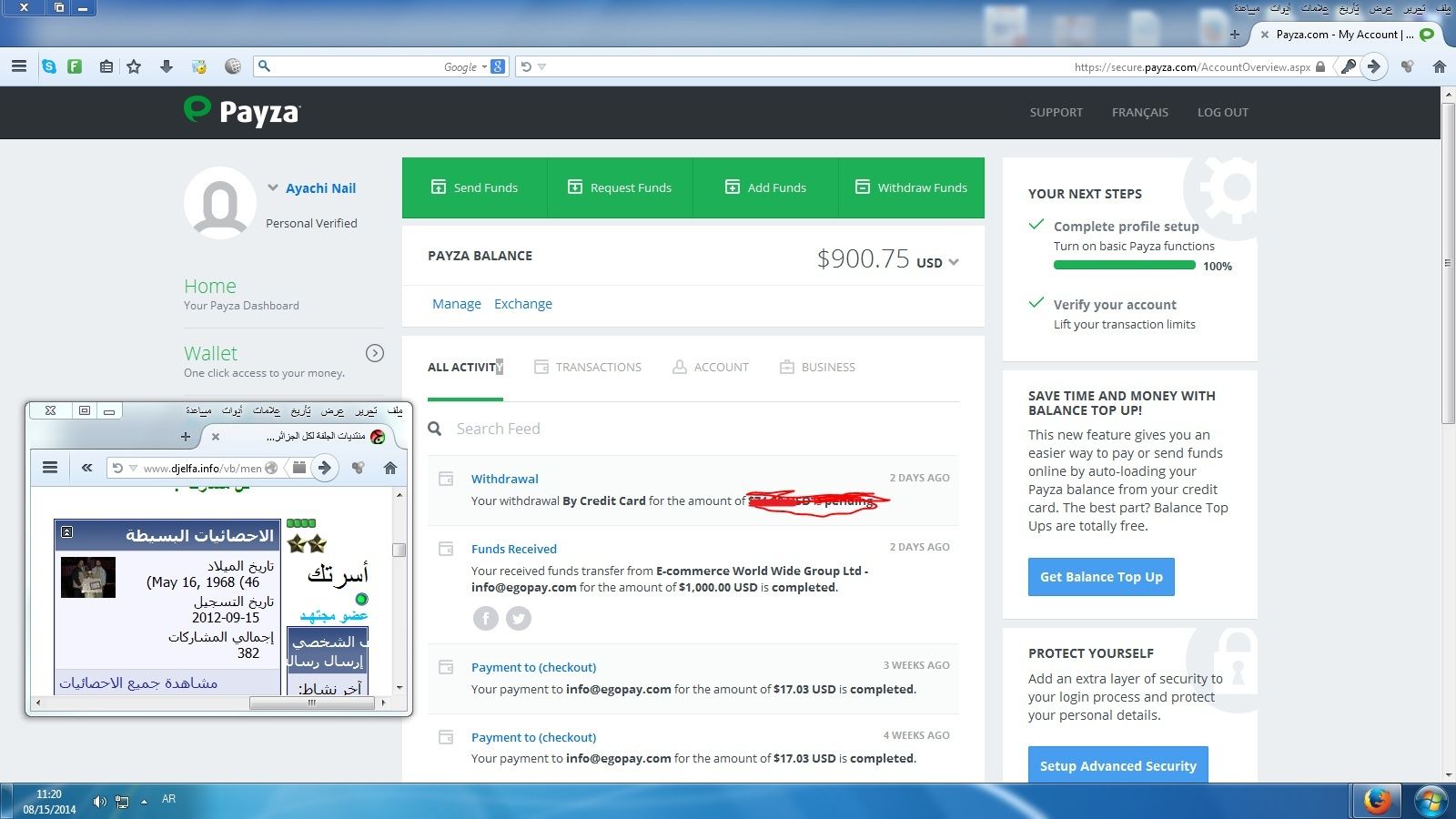Image resolution: width=1456 pixels, height=819 pixels.
Task: Click the SUPPORT link in header
Action: [1057, 112]
